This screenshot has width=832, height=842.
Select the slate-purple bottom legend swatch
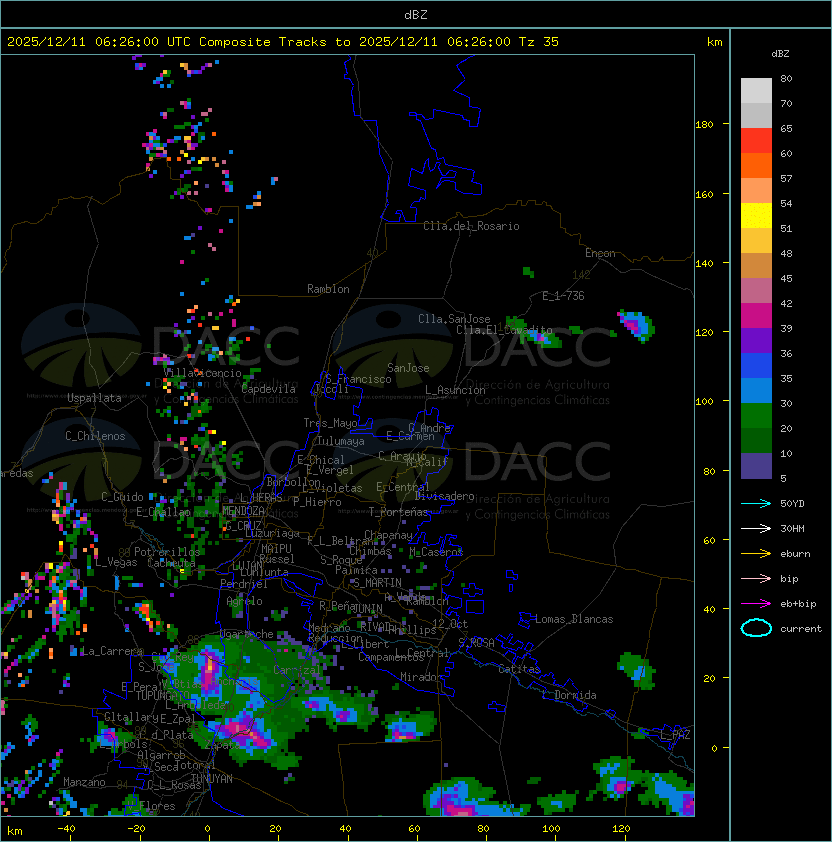[756, 466]
